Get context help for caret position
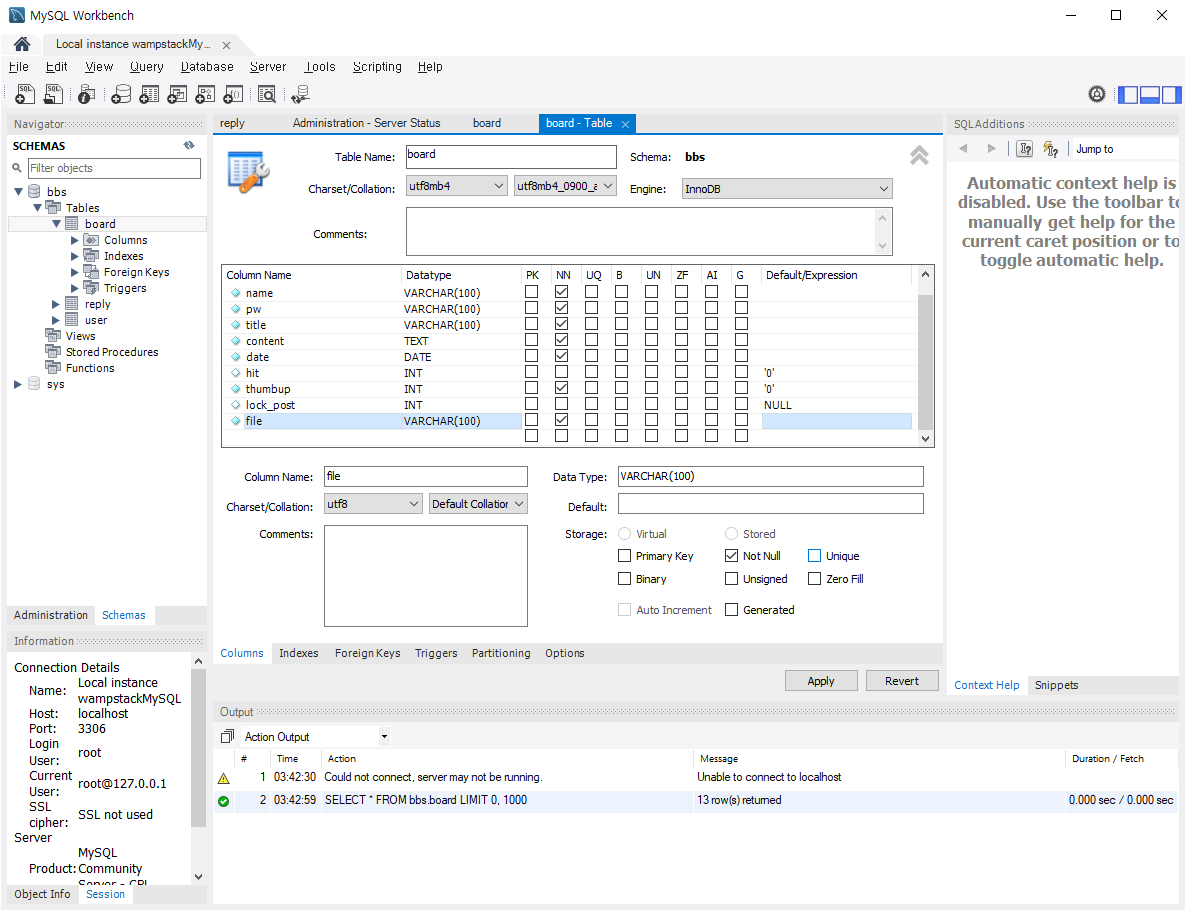Screen dimensions: 1186x911 1025,148
